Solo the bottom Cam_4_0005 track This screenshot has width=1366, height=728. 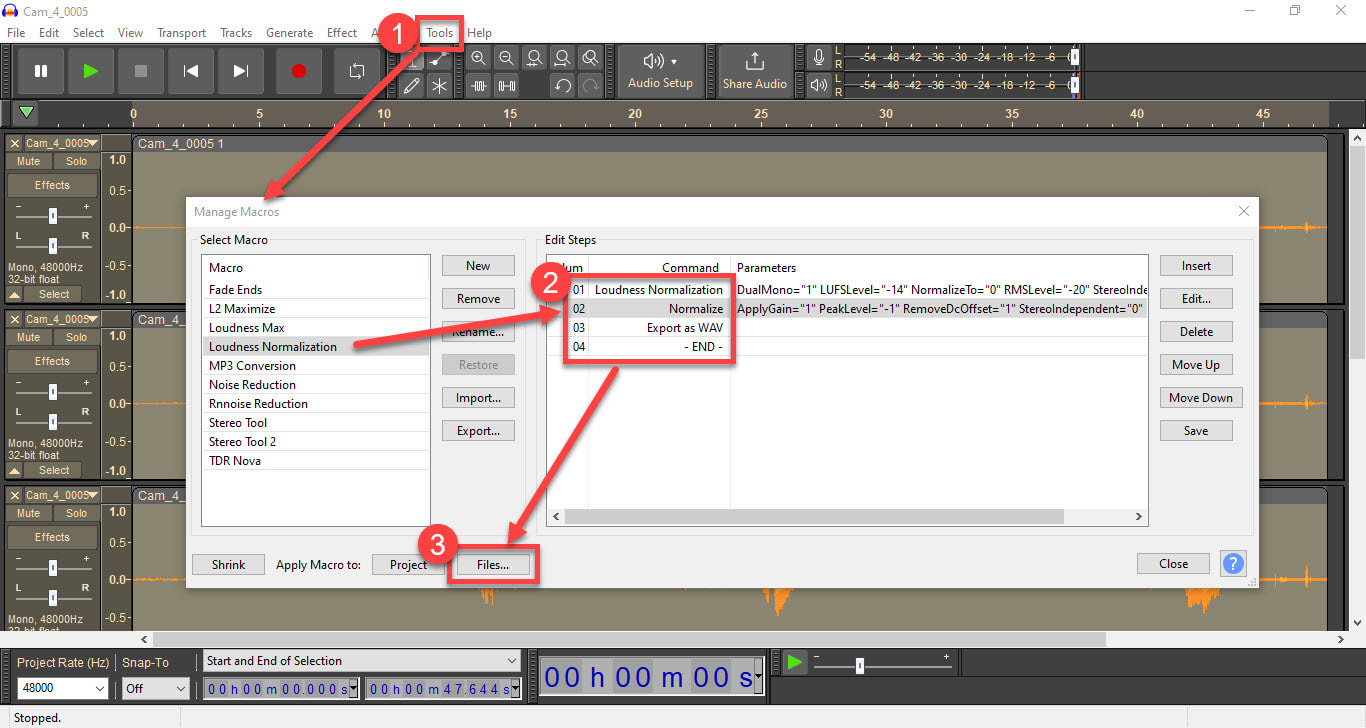pos(77,513)
